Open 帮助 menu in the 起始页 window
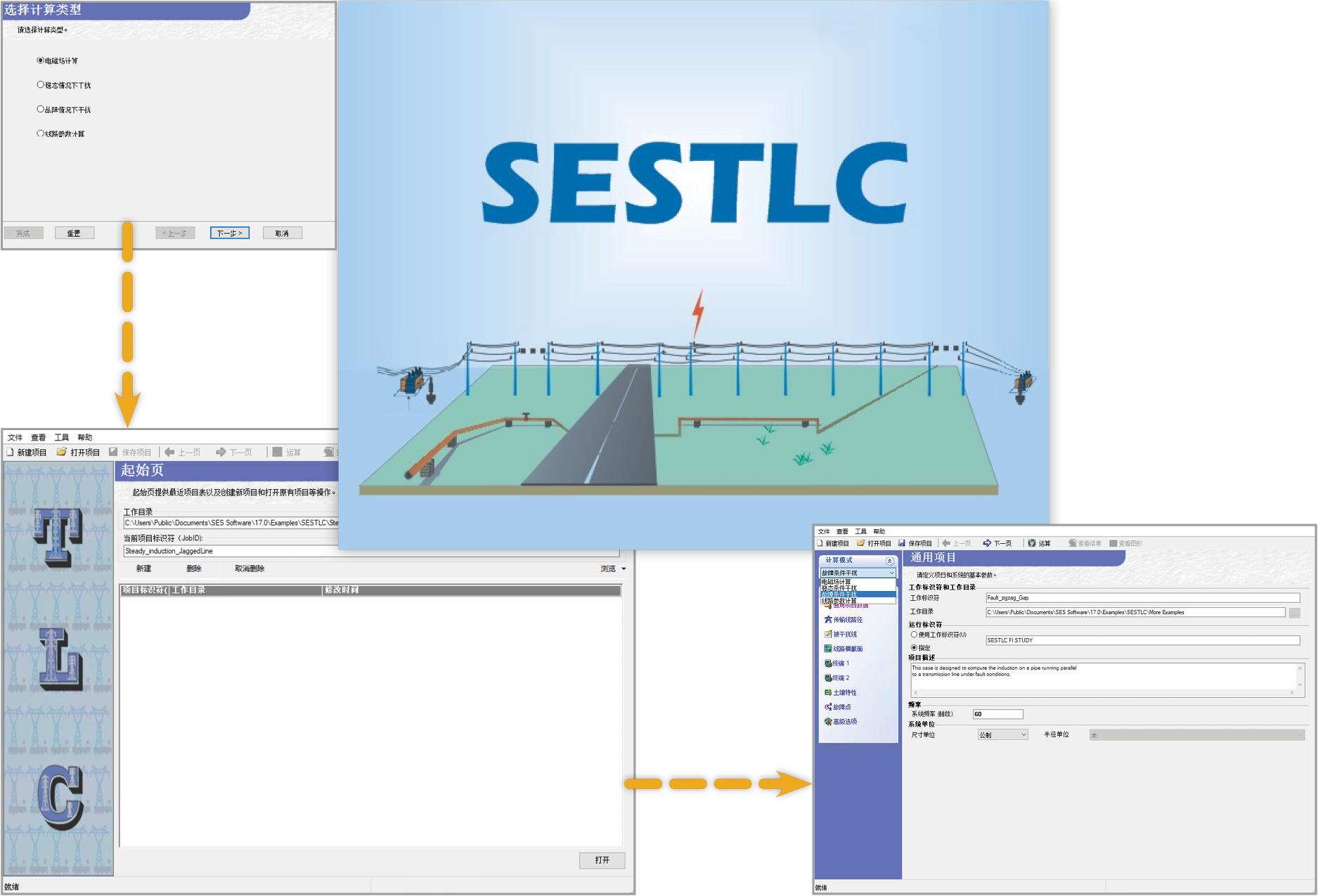 pos(84,437)
